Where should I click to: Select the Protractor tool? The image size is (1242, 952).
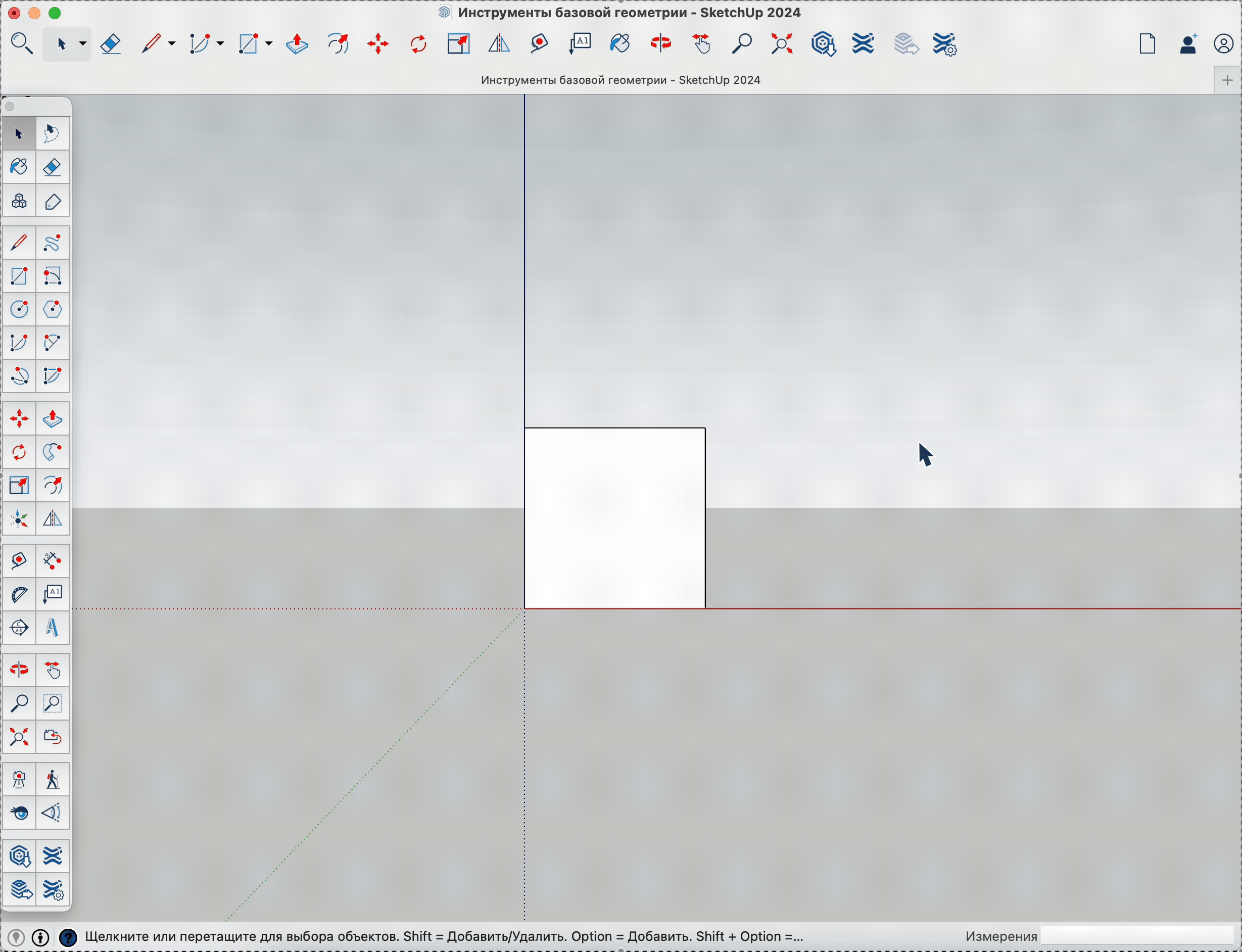(19, 594)
